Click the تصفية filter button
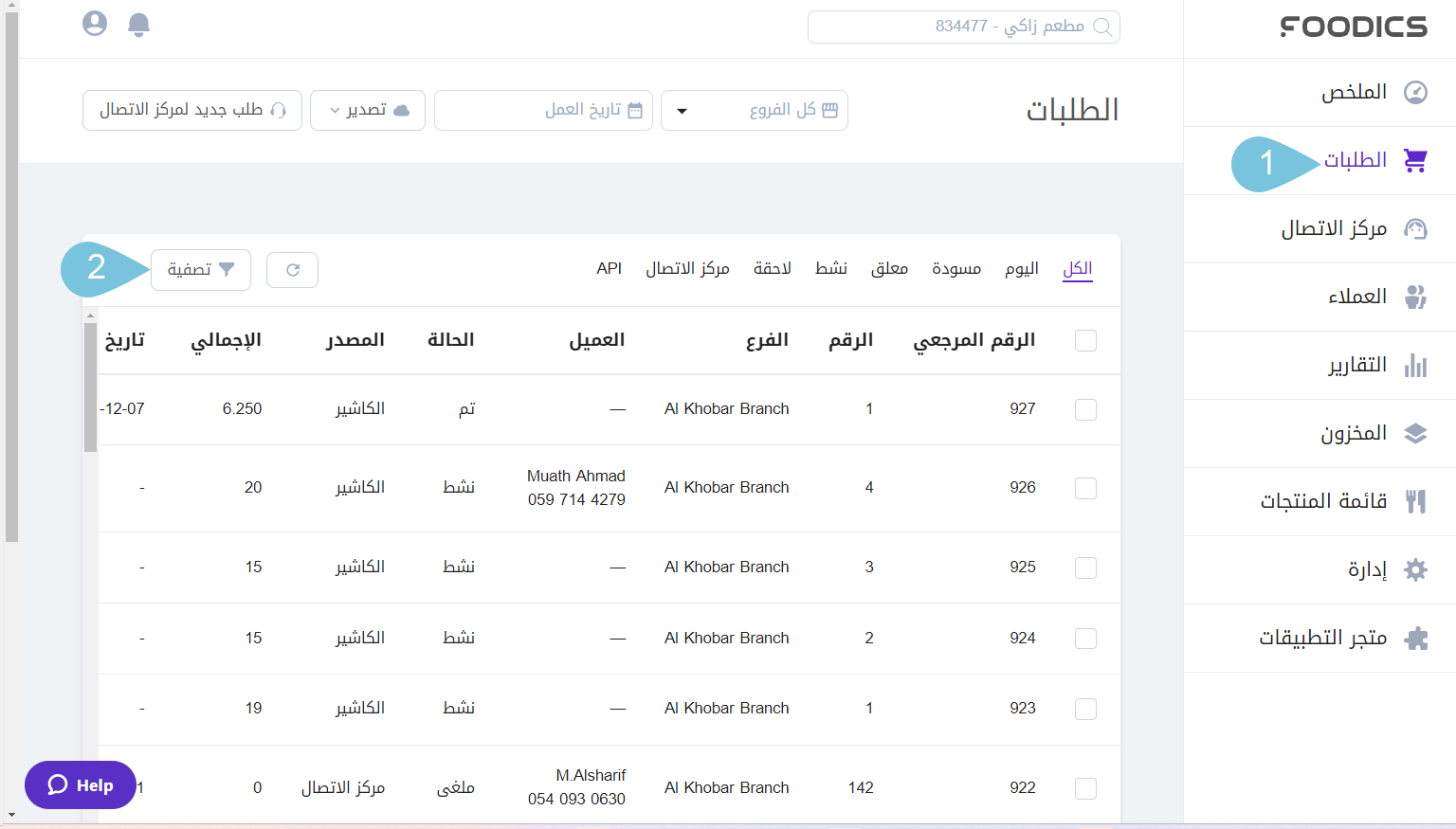This screenshot has width=1456, height=829. coord(200,270)
